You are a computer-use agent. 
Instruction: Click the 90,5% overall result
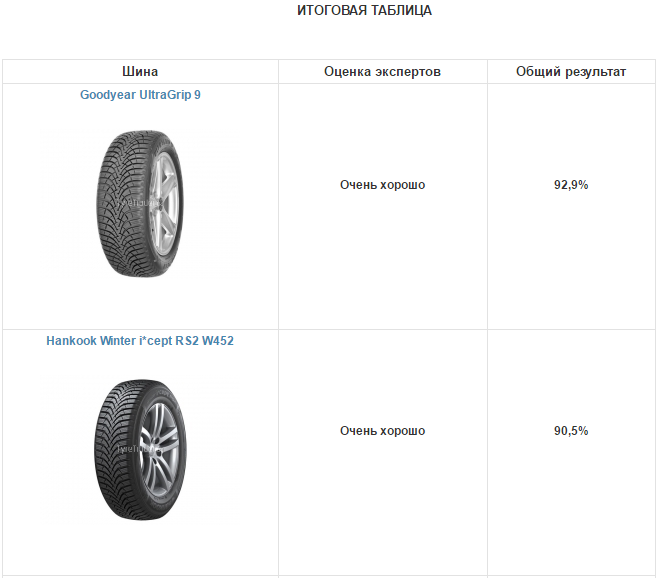click(571, 431)
